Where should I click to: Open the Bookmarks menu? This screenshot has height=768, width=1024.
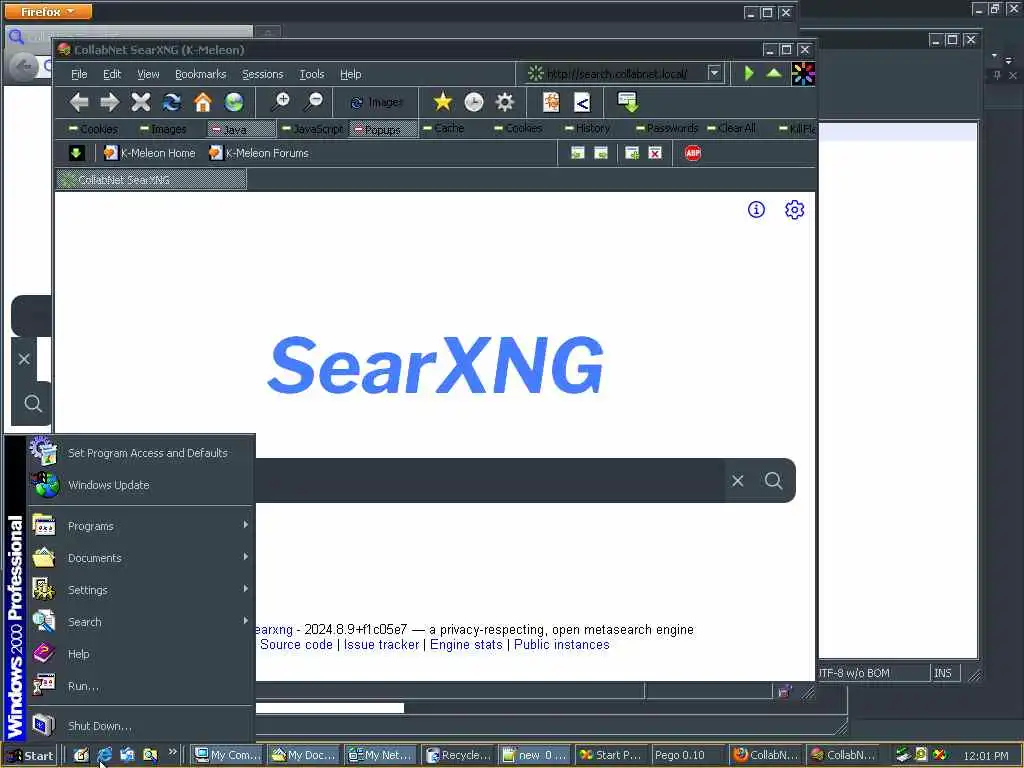point(200,74)
